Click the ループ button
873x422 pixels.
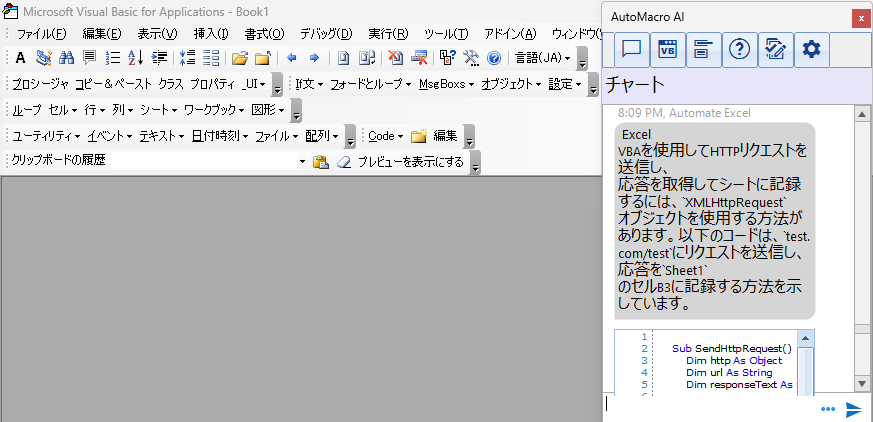[27, 110]
